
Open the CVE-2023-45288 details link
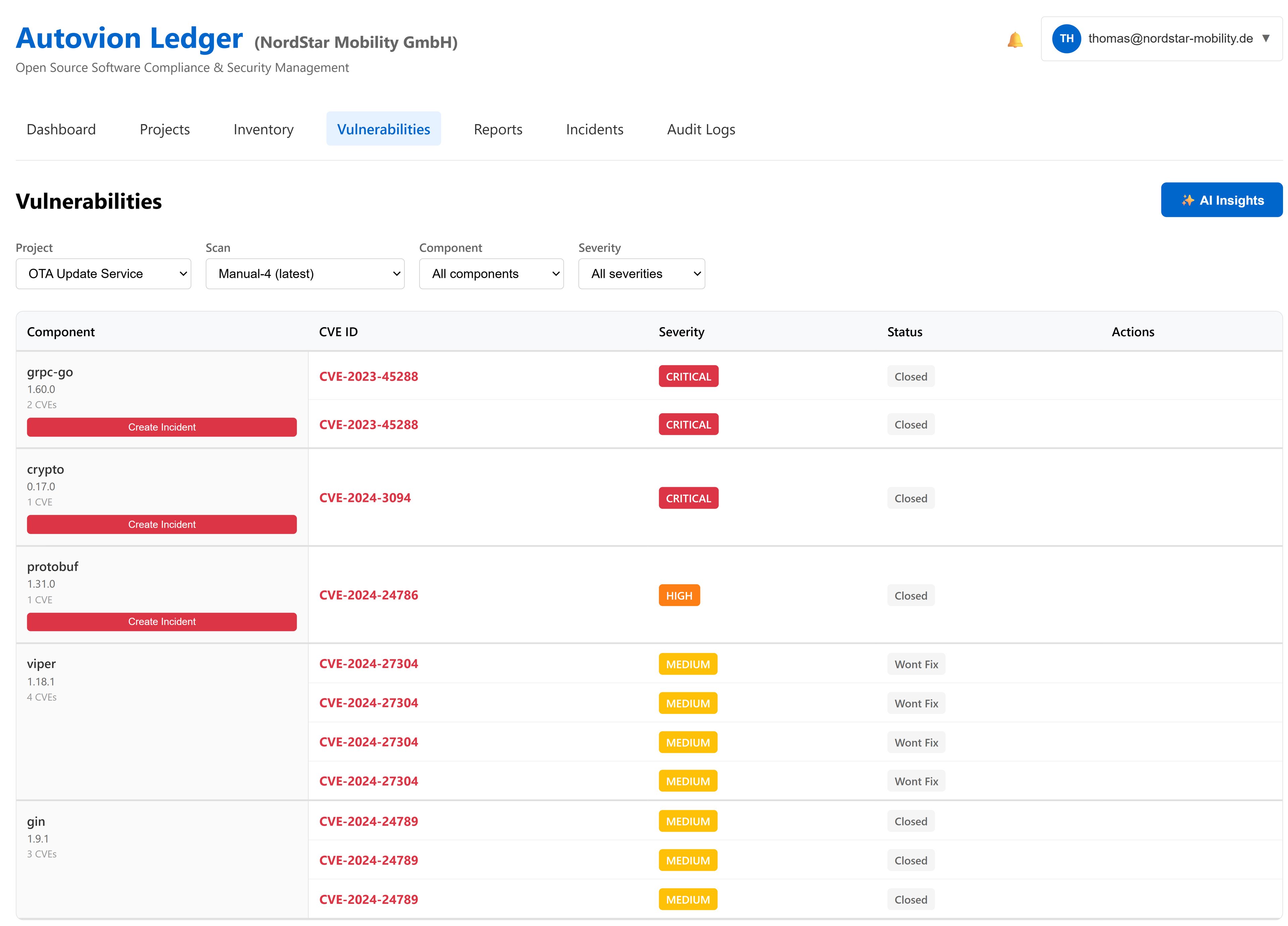(x=369, y=376)
